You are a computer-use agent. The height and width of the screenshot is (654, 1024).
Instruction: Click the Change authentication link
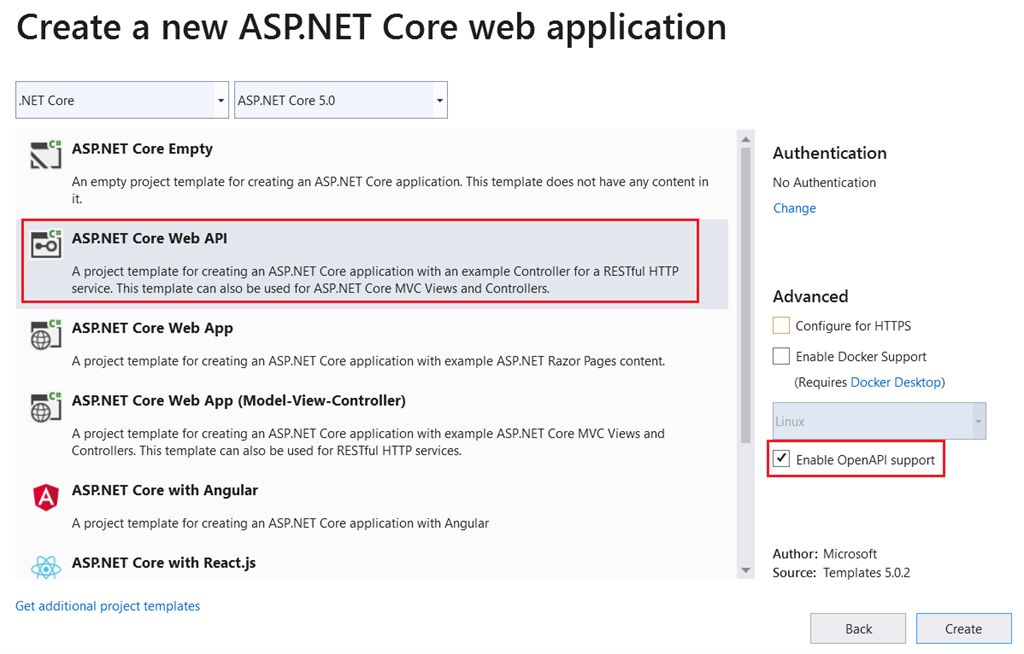[794, 208]
